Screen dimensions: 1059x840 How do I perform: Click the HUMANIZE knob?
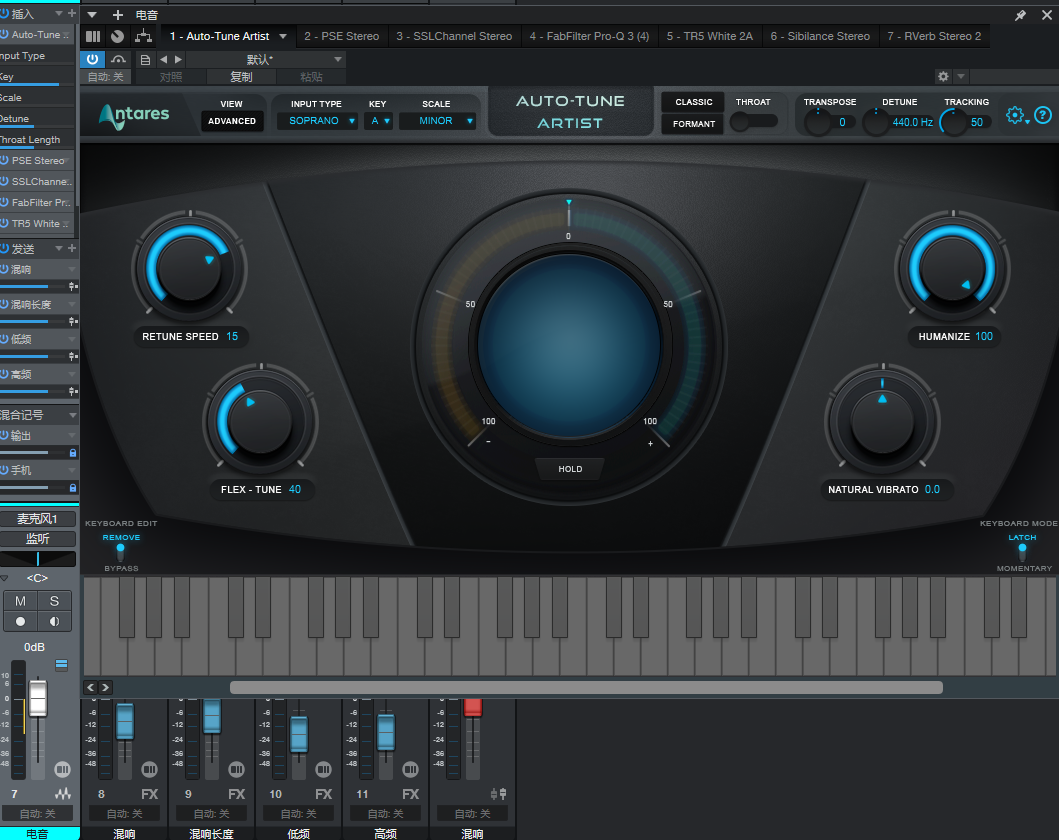click(x=952, y=268)
